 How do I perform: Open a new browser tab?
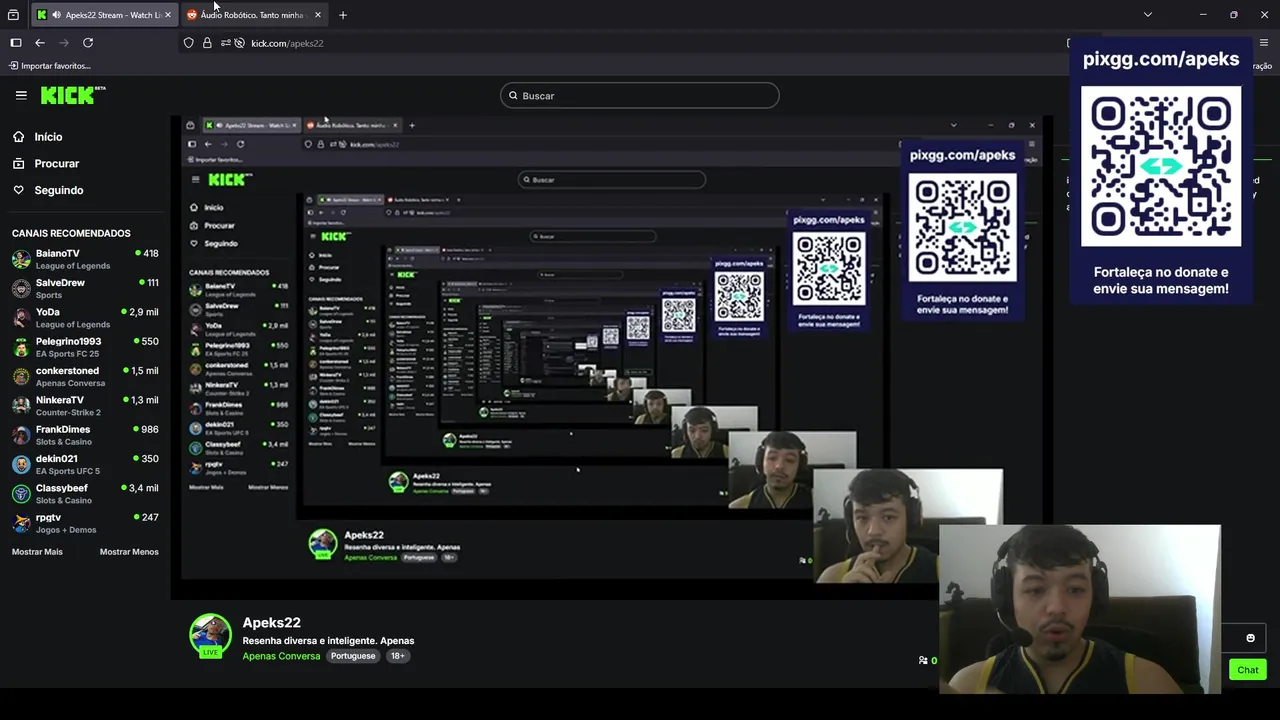pyautogui.click(x=343, y=15)
